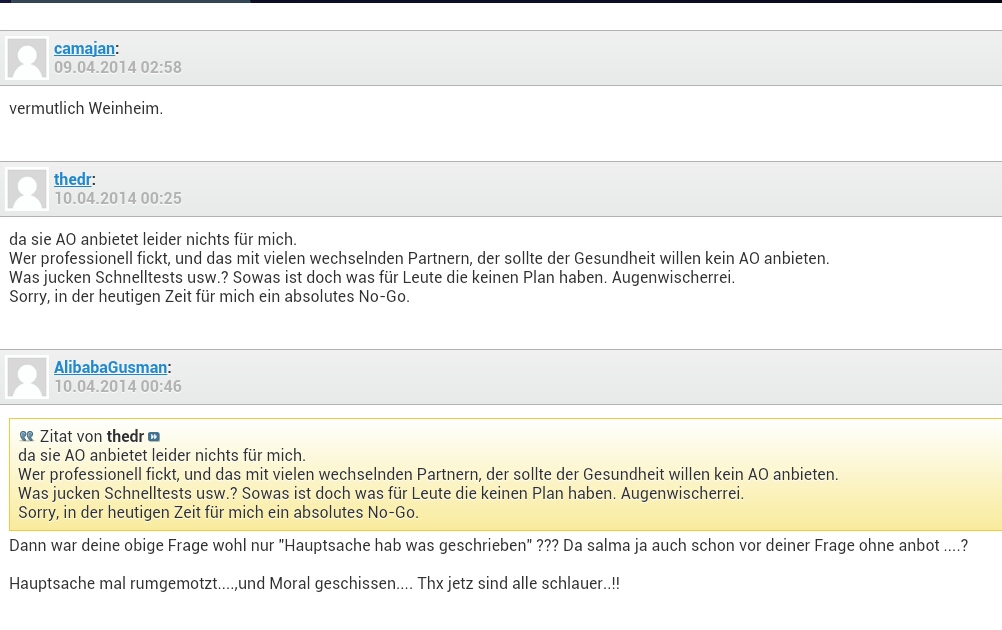Click the 'vermutlich Weinheim.' post text
This screenshot has height=630, width=1002.
coord(86,109)
